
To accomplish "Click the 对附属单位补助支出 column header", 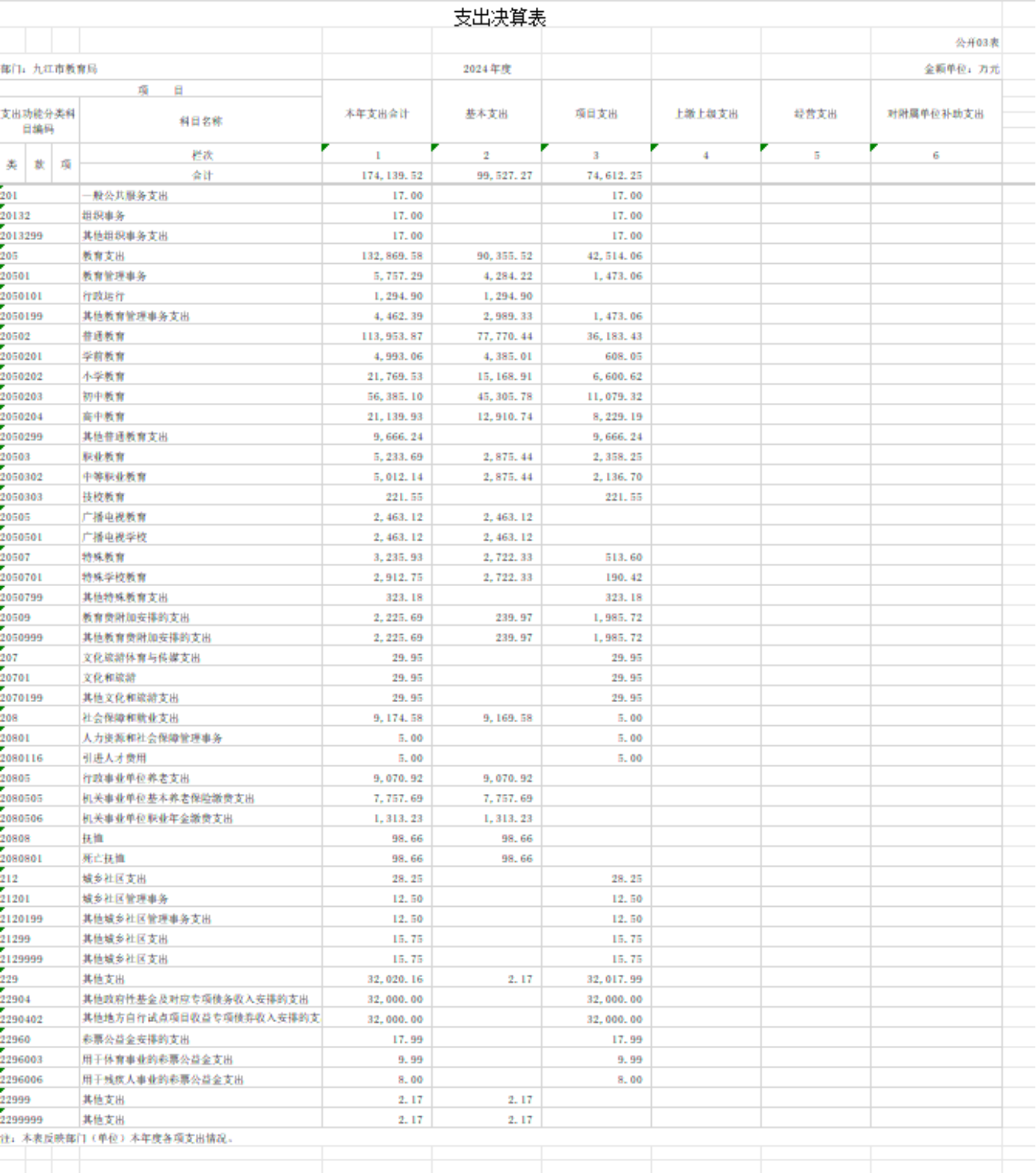I will (x=936, y=113).
